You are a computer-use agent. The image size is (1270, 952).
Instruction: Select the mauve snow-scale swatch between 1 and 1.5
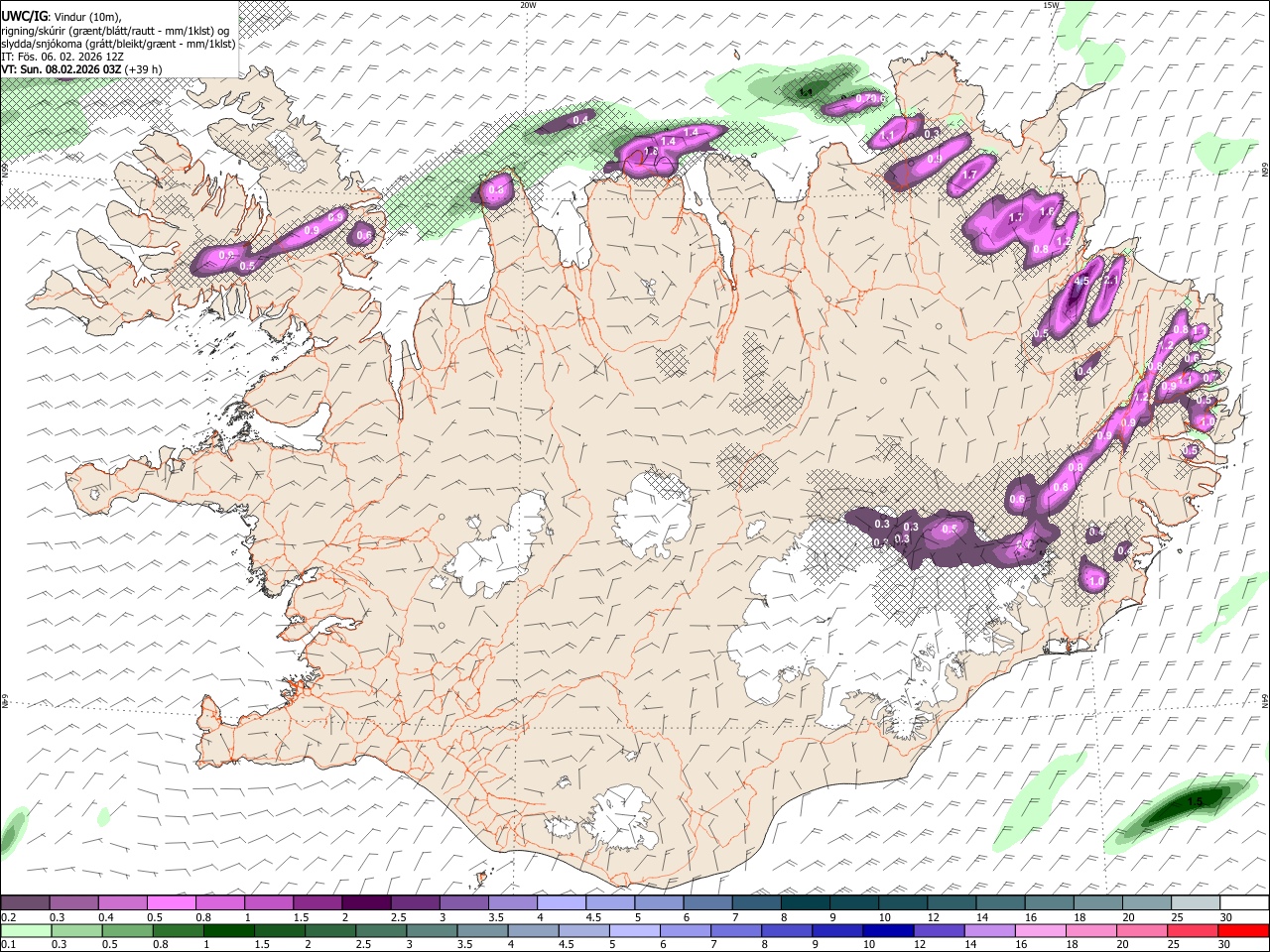click(269, 902)
